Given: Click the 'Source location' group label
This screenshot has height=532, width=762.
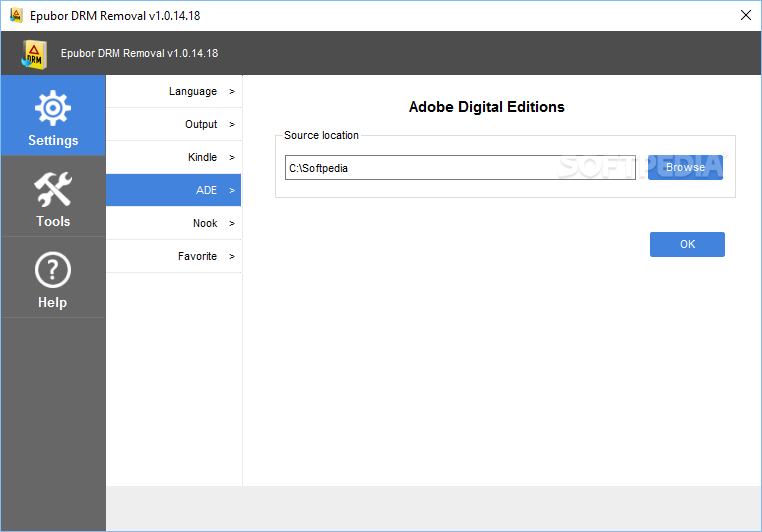Looking at the screenshot, I should point(321,135).
